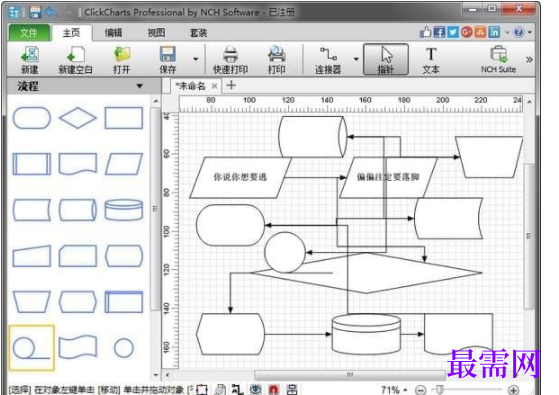Screen dimensions: 559x395
Task: Add a new document tab with plus
Action: (231, 85)
